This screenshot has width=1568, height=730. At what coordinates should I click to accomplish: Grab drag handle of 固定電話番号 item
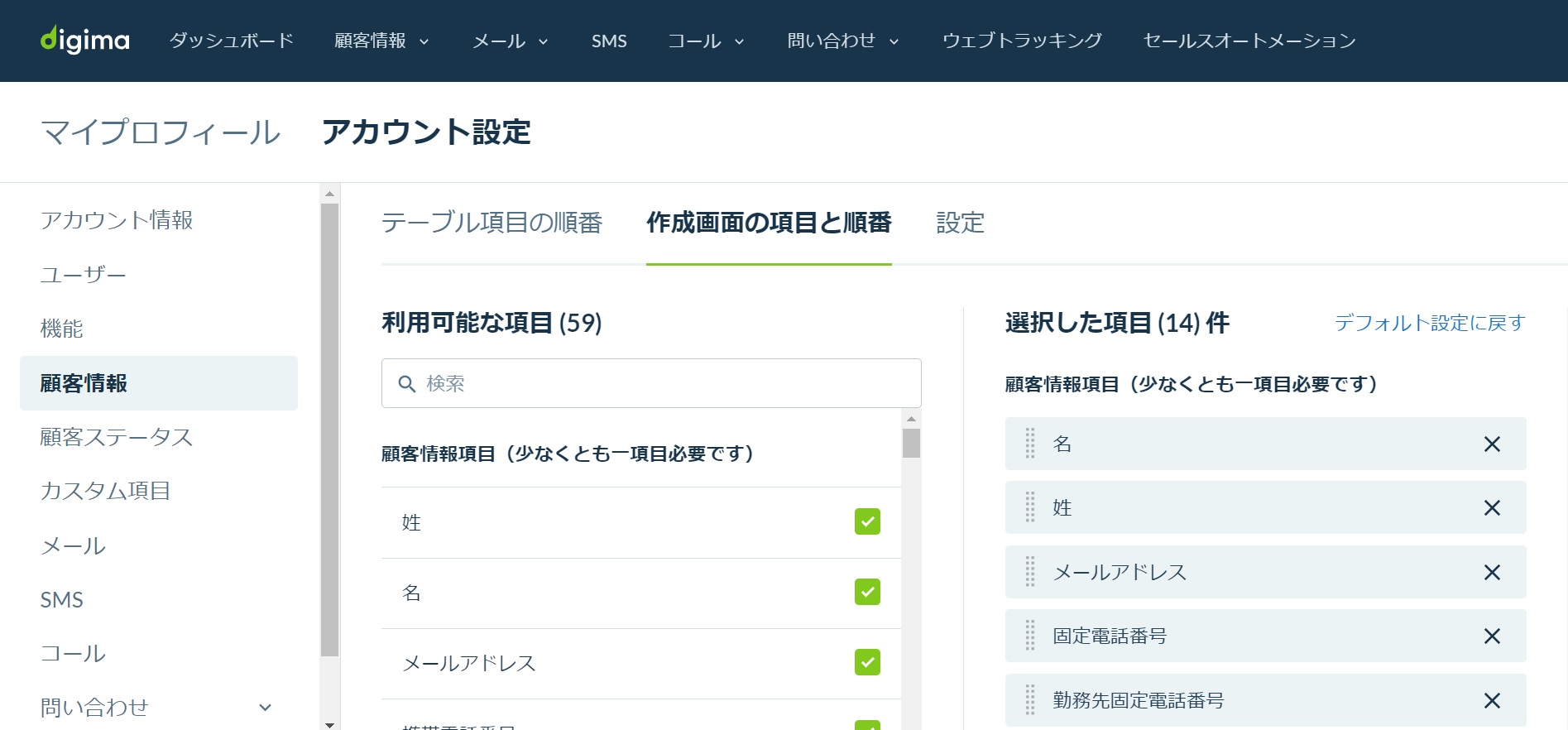(x=1030, y=636)
